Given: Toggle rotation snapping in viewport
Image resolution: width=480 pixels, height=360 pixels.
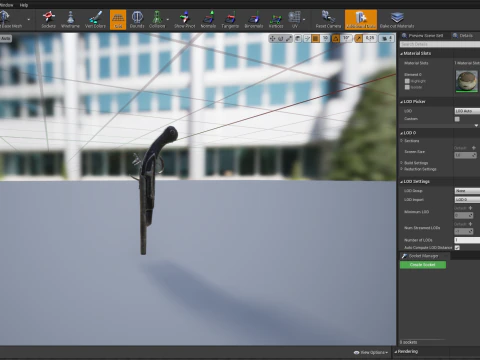Looking at the screenshot, I should coord(335,38).
